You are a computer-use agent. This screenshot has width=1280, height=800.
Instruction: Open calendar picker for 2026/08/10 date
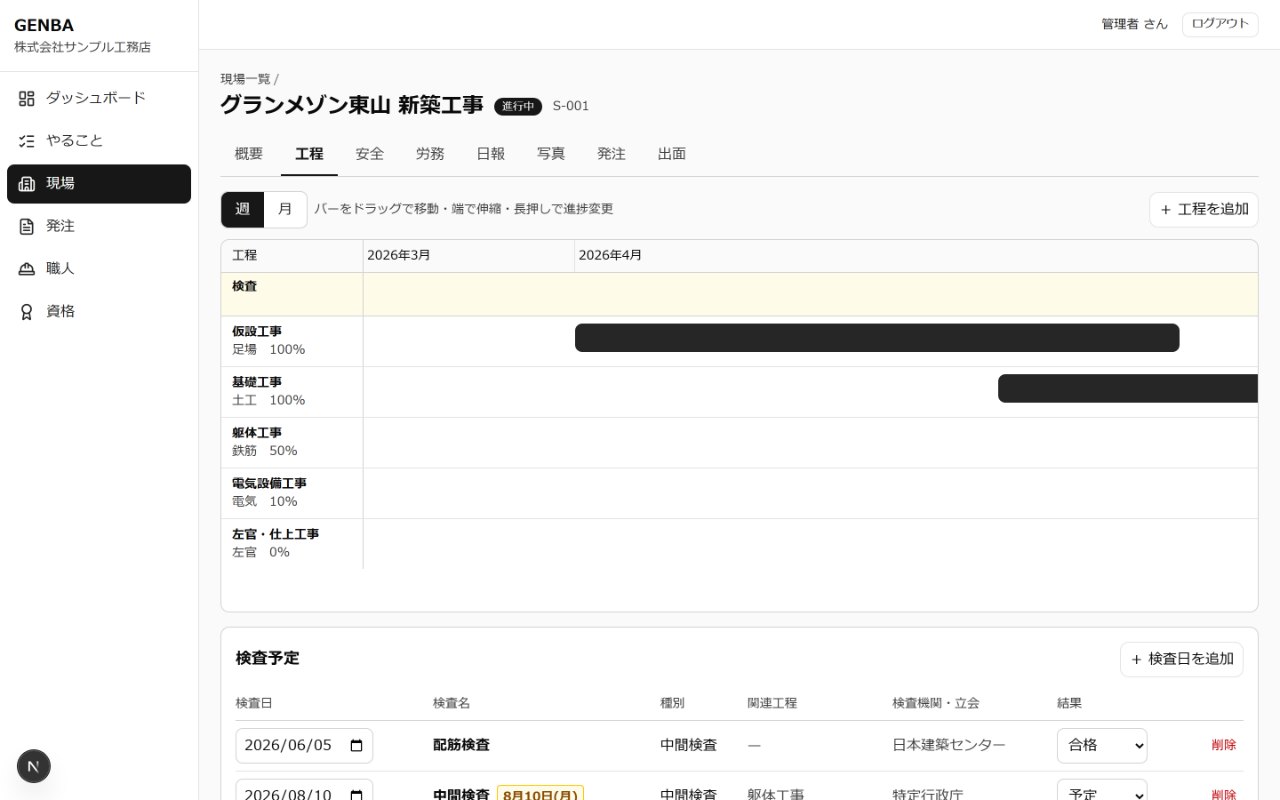[356, 795]
